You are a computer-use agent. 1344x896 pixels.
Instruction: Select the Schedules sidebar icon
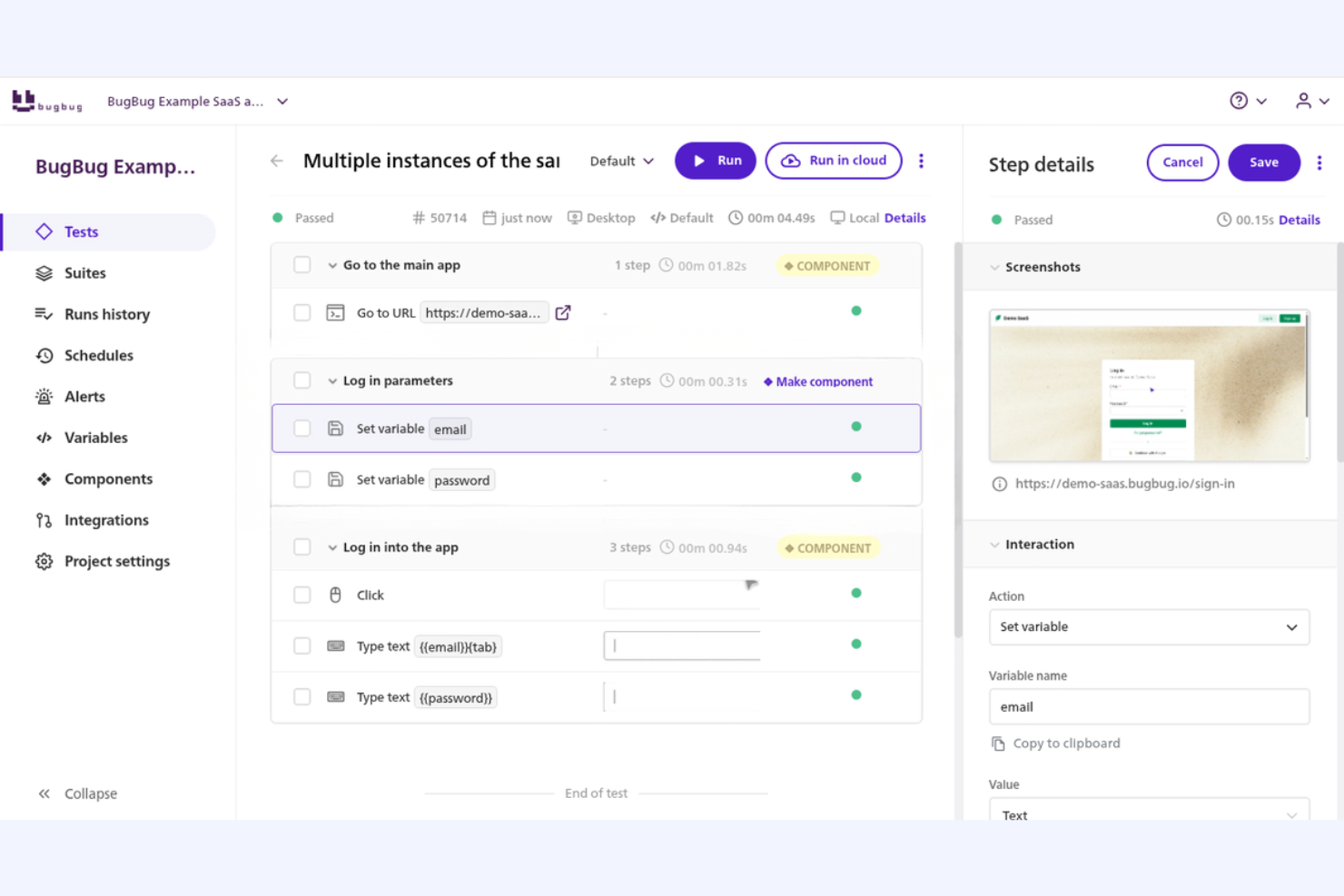[x=44, y=355]
